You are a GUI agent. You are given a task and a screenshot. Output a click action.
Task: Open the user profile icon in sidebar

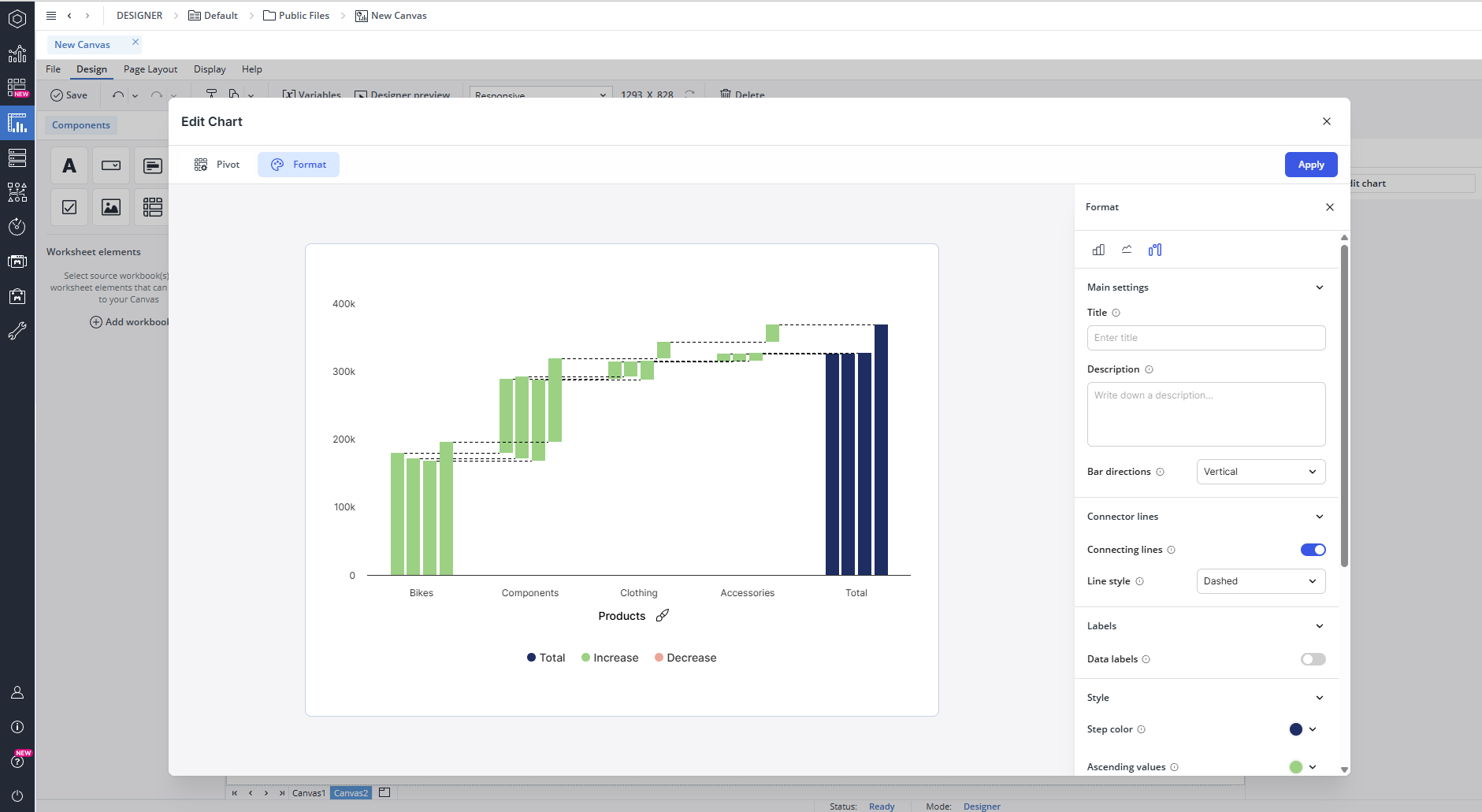point(17,692)
